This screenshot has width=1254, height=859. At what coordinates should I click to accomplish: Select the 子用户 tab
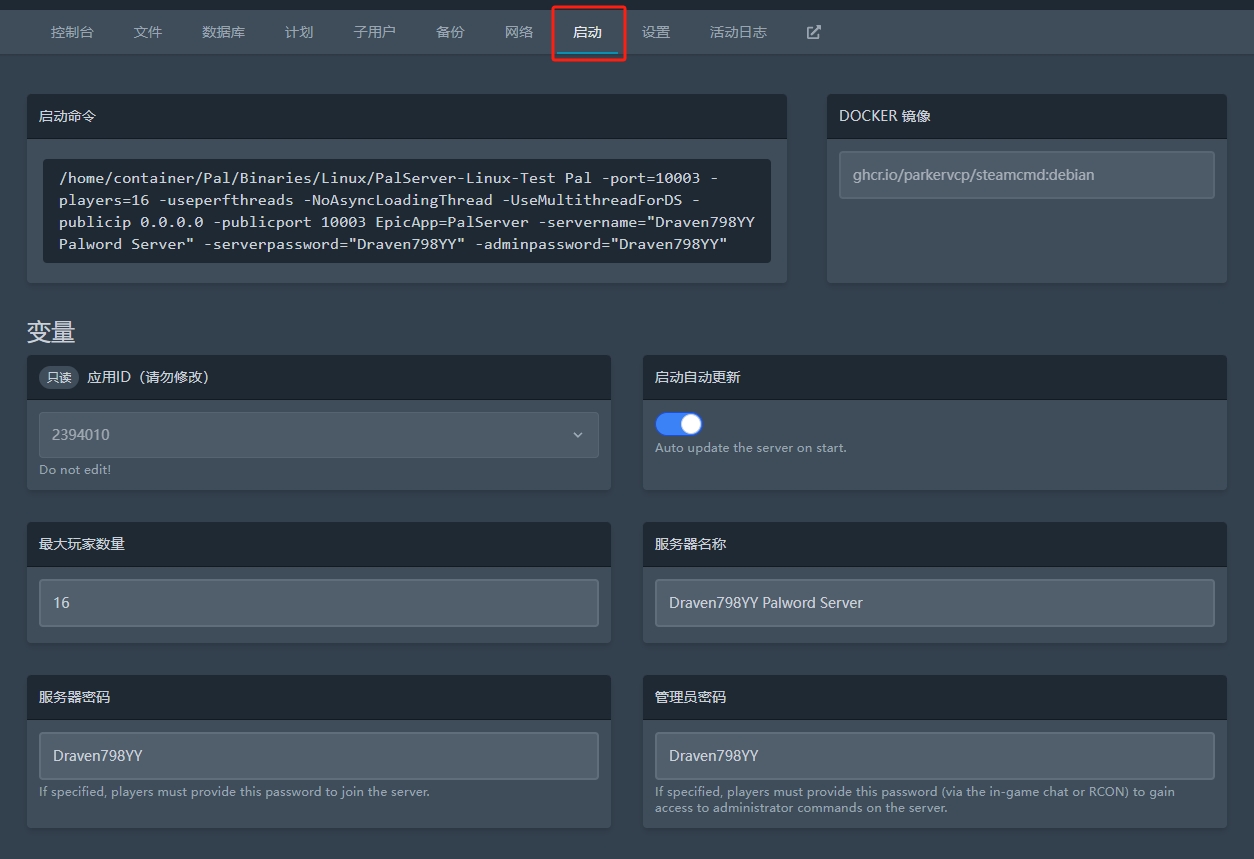(374, 32)
